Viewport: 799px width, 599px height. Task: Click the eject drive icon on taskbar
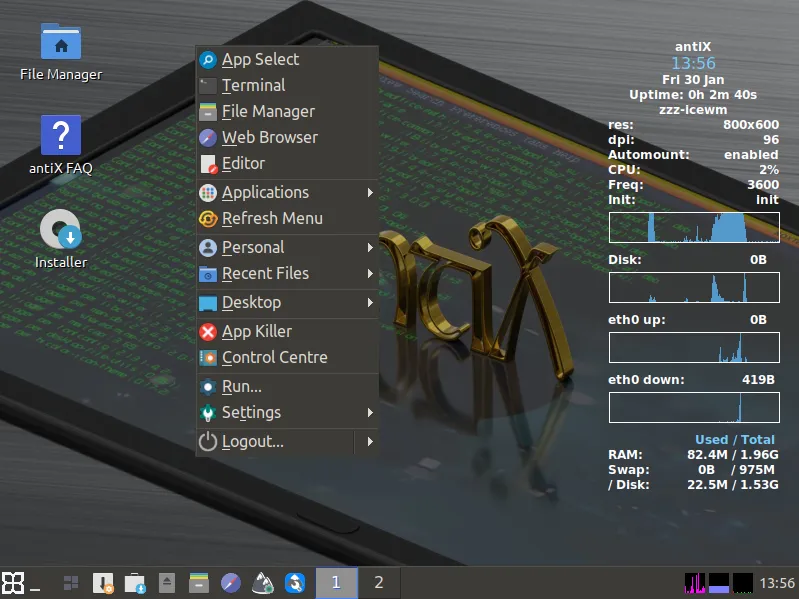pos(167,583)
